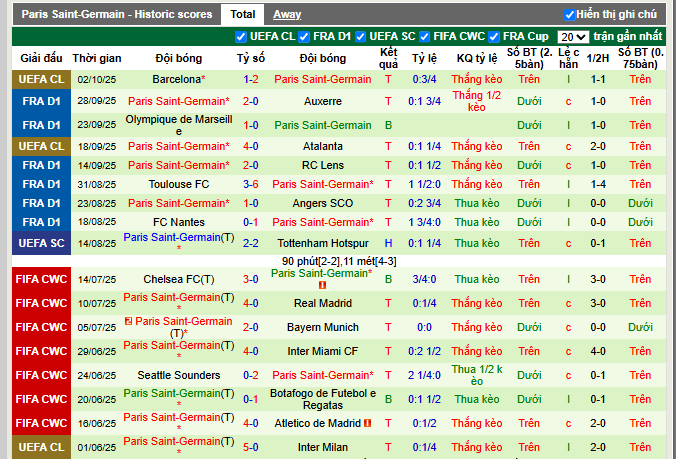Click the Thời gian column header

click(x=97, y=58)
